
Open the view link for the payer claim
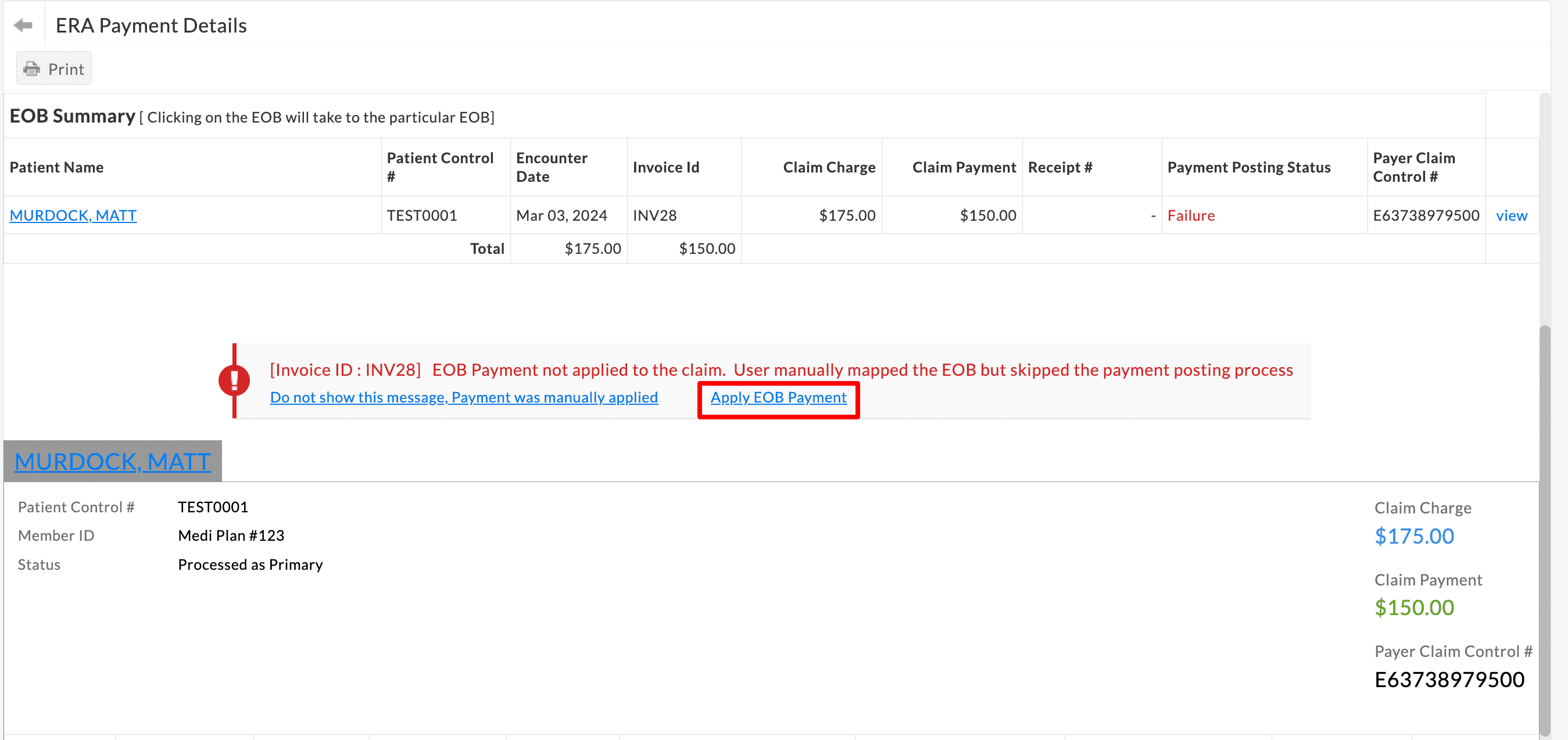click(x=1512, y=215)
